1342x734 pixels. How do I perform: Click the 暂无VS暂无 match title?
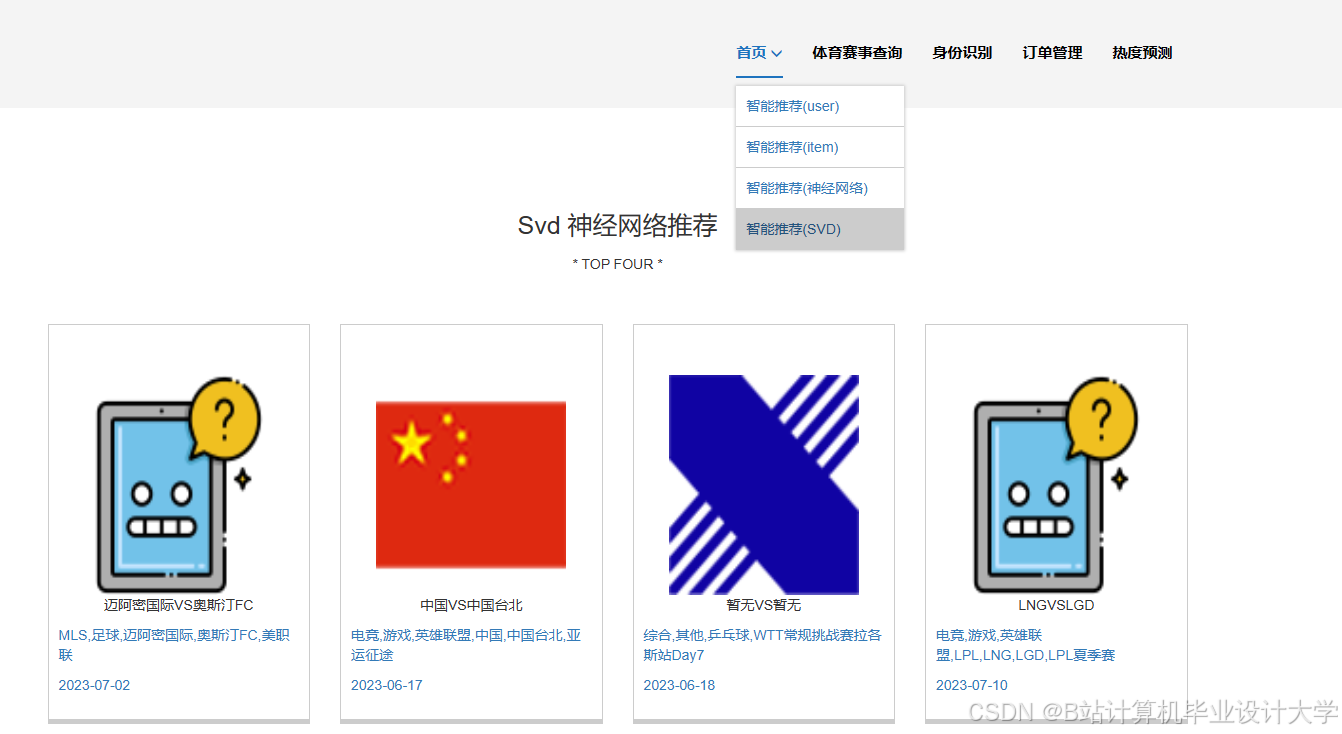click(x=764, y=605)
